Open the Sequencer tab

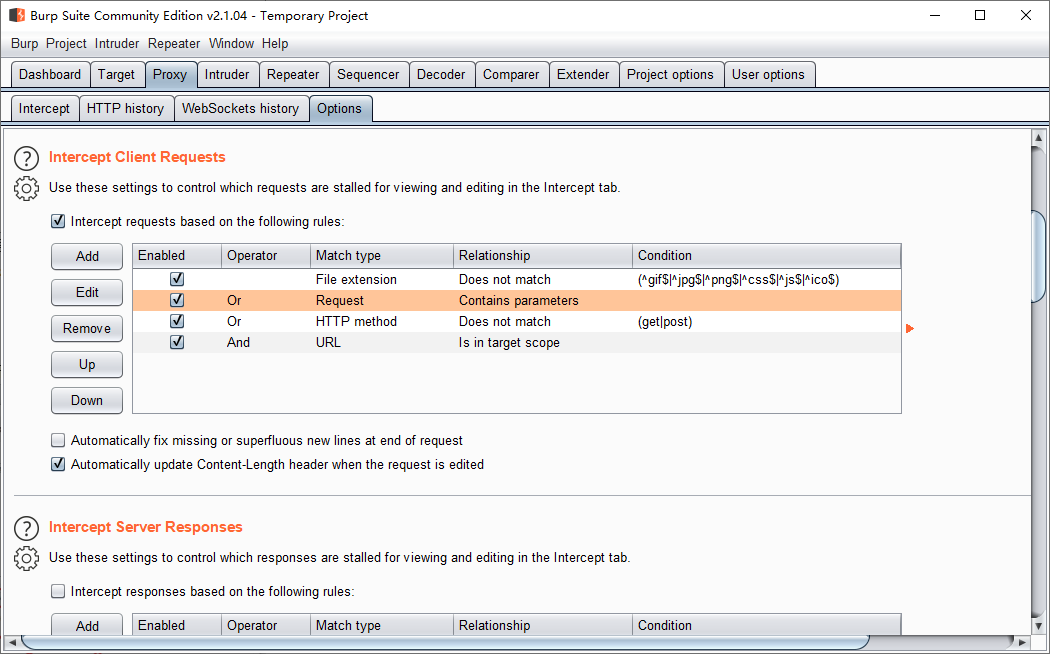tap(368, 74)
